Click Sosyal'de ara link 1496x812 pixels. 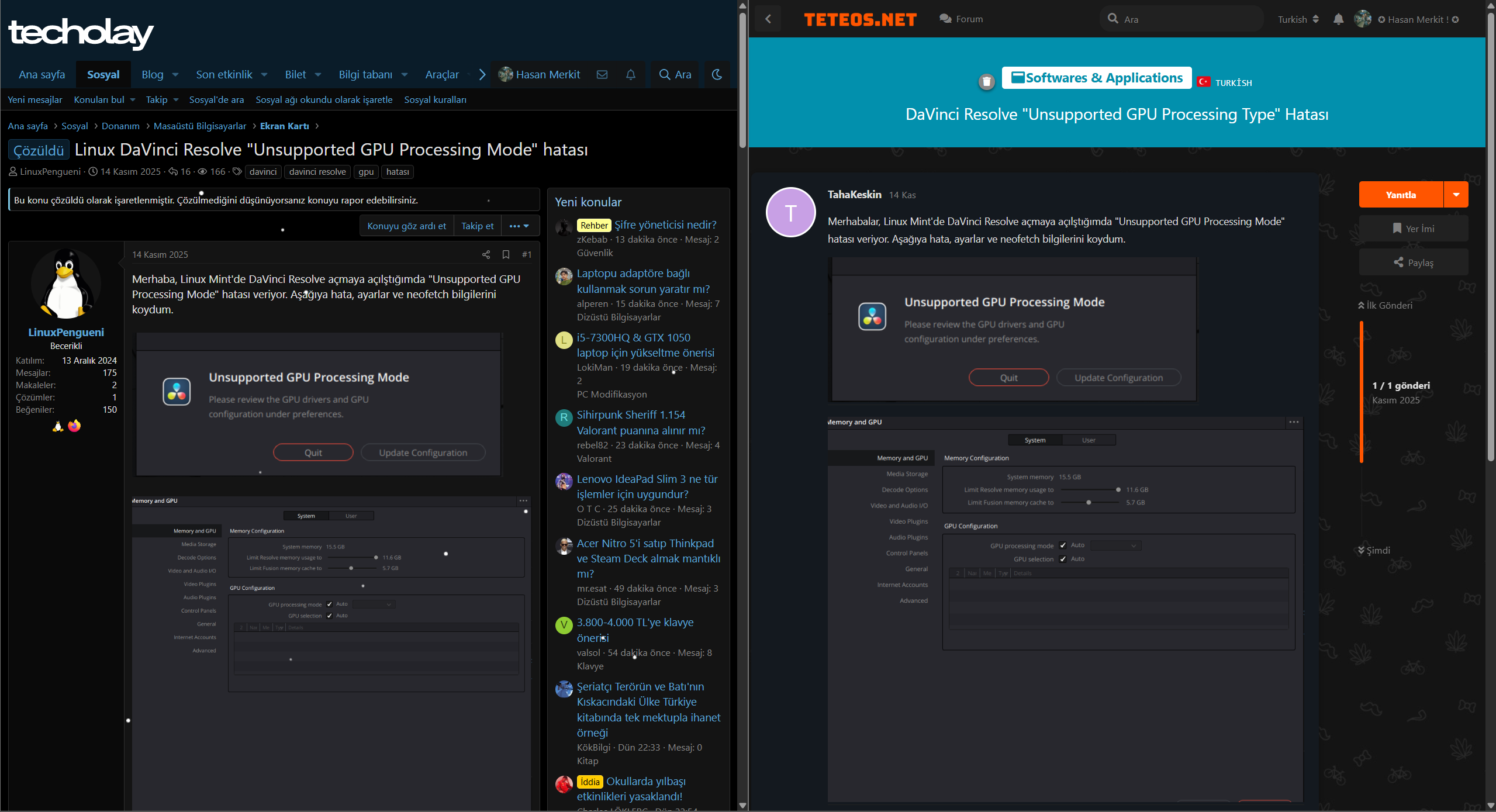coord(216,100)
